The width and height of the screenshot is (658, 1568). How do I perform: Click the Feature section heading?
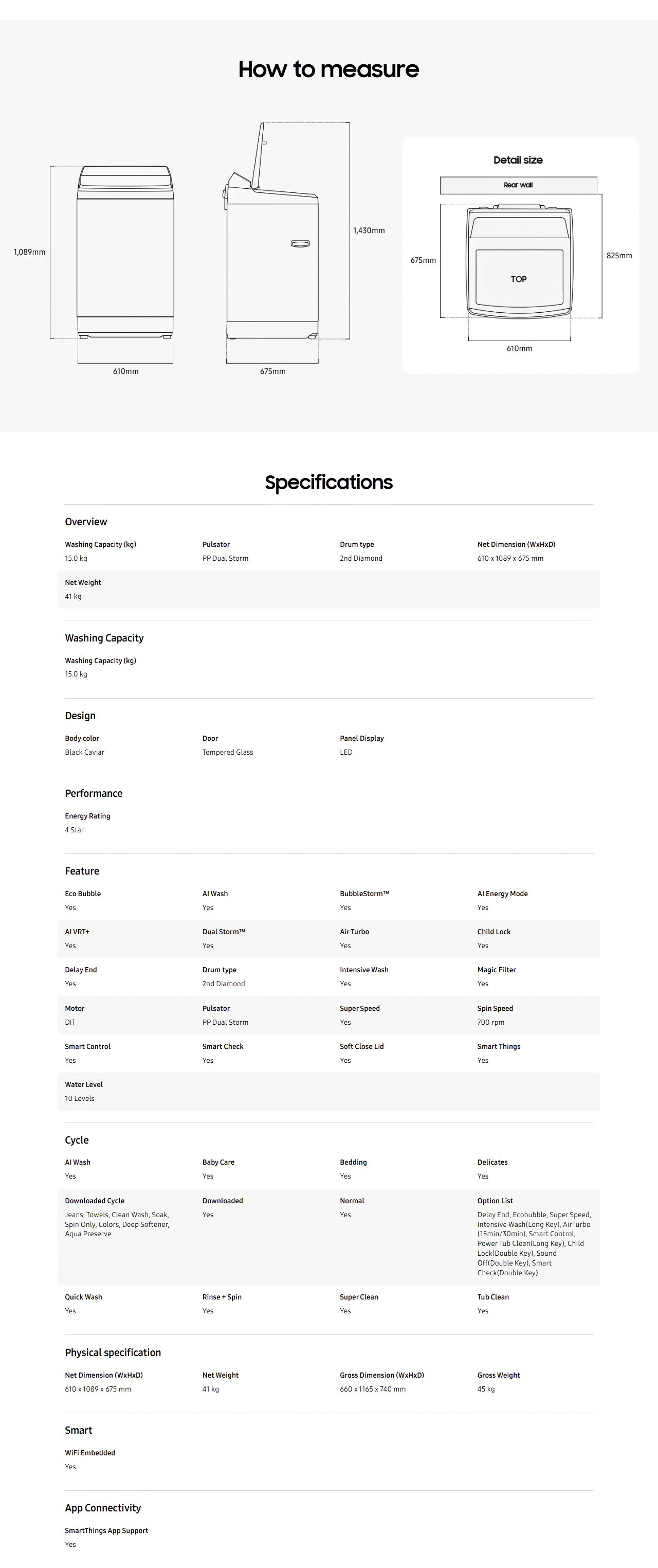coord(82,871)
